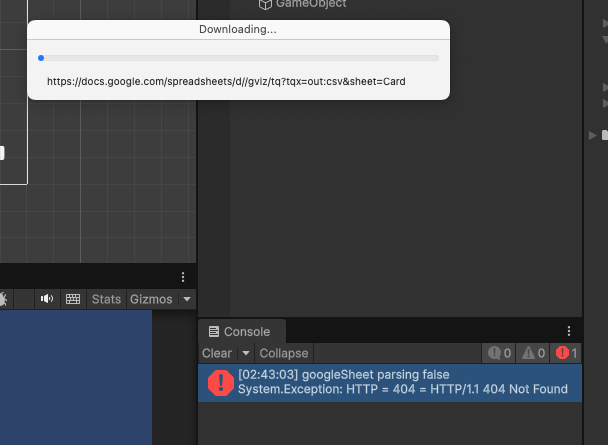This screenshot has height=445, width=608.
Task: Click the red error icon in console entry
Action: click(x=221, y=383)
